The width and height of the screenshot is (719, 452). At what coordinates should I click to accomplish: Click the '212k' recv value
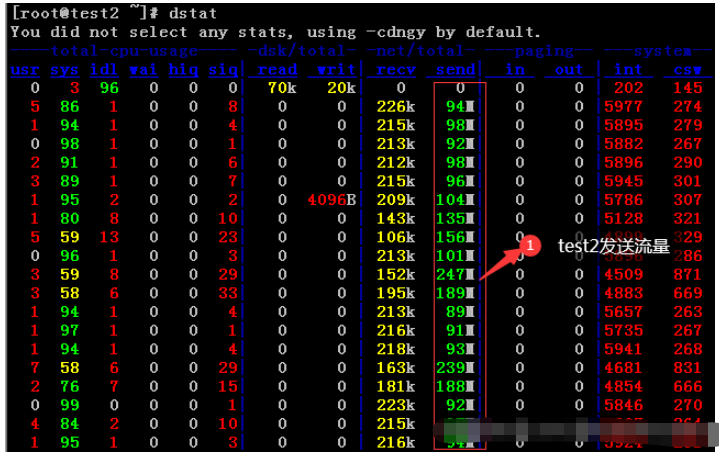[396, 162]
